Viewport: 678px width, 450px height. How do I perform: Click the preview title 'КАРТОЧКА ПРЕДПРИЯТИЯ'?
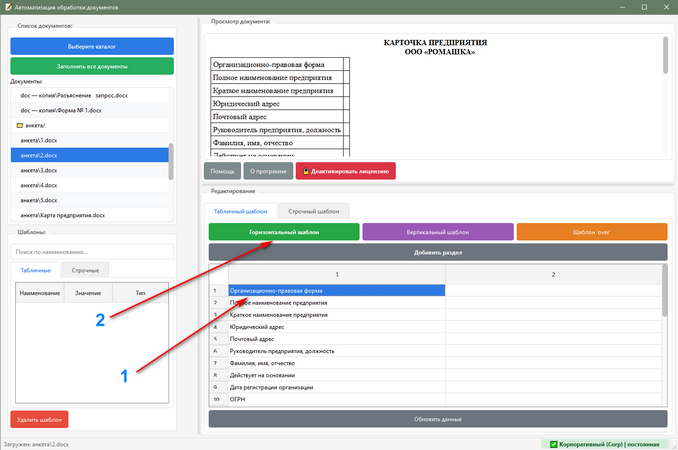(x=435, y=42)
